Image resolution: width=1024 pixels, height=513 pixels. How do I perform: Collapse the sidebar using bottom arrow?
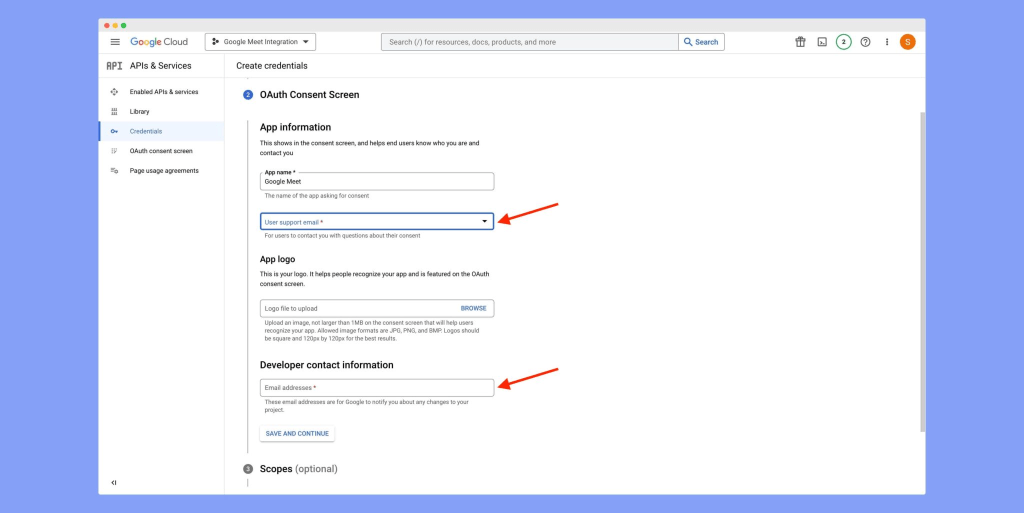pyautogui.click(x=114, y=483)
